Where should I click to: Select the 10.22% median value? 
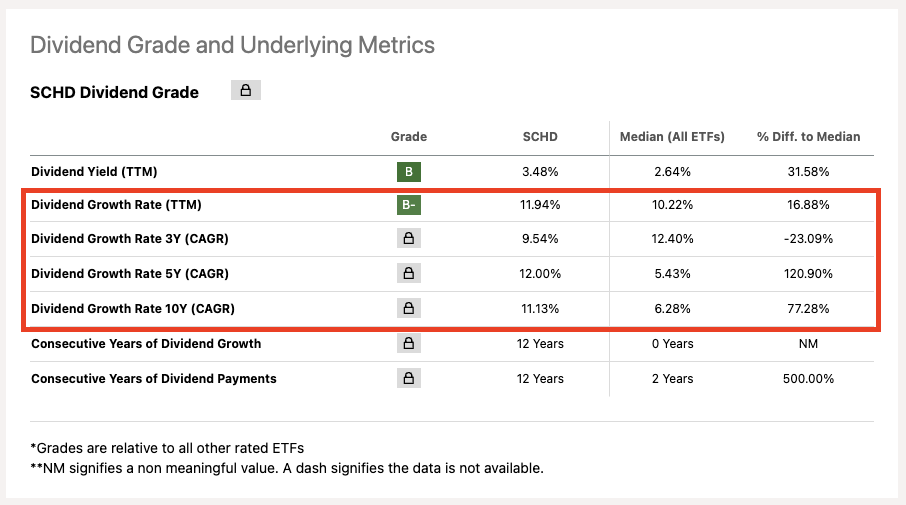point(673,205)
